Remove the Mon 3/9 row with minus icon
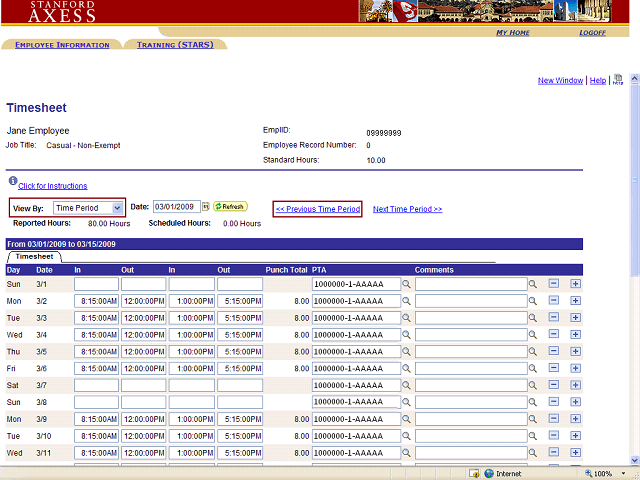Image resolution: width=640 pixels, height=480 pixels. click(554, 420)
